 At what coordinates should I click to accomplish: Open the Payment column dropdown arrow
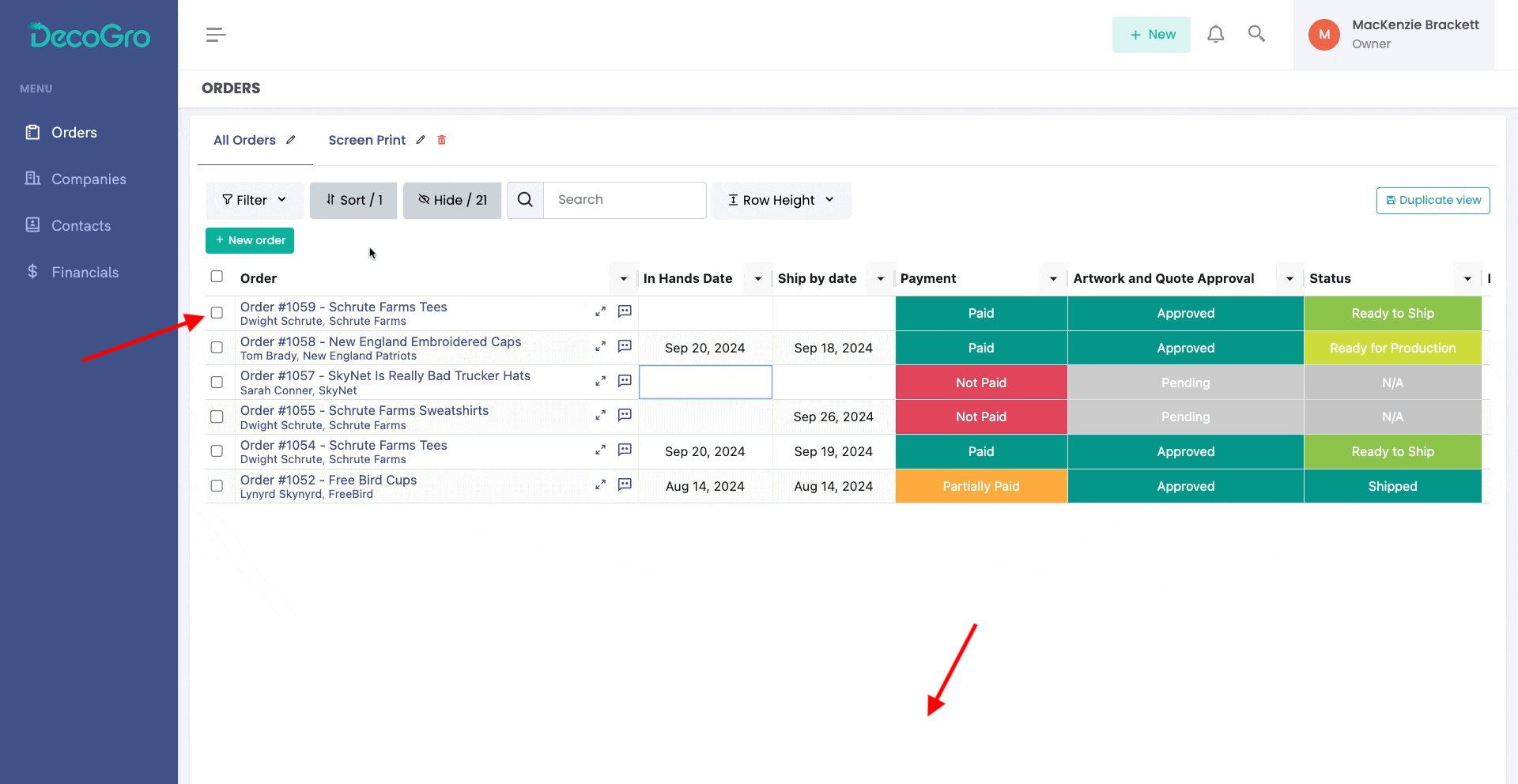(1053, 278)
